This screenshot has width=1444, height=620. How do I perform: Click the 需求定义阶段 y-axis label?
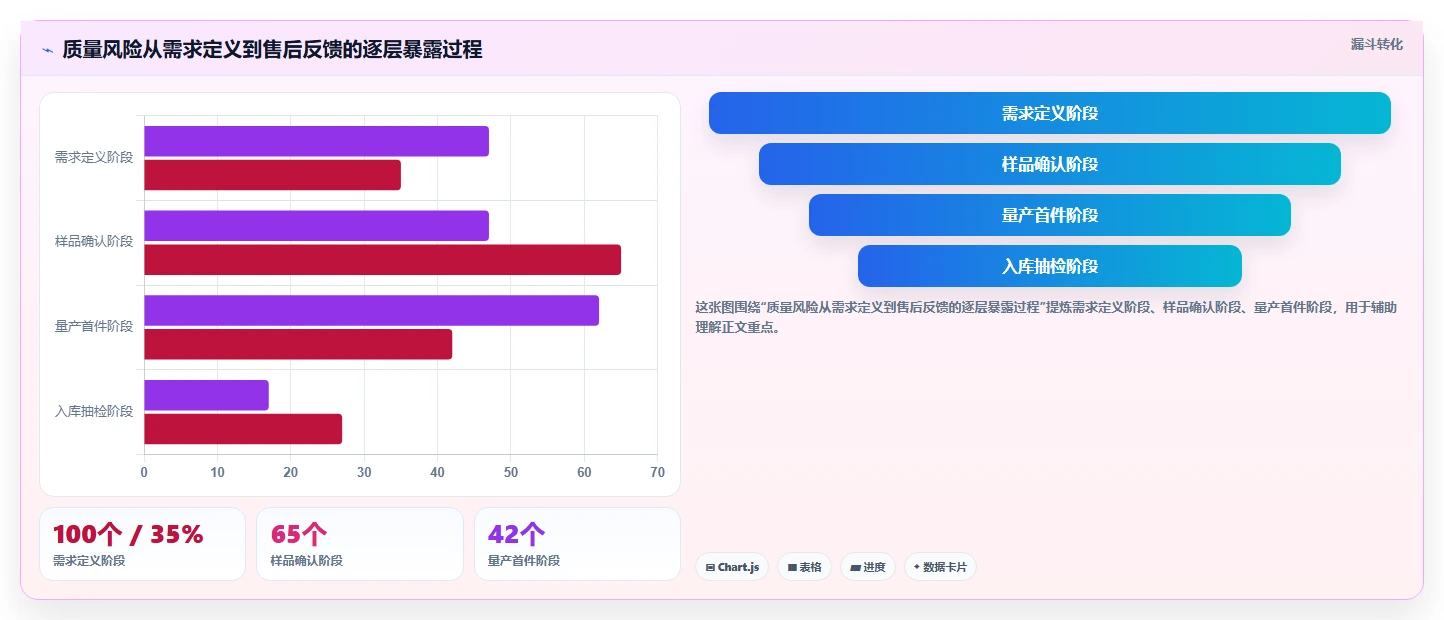point(94,158)
